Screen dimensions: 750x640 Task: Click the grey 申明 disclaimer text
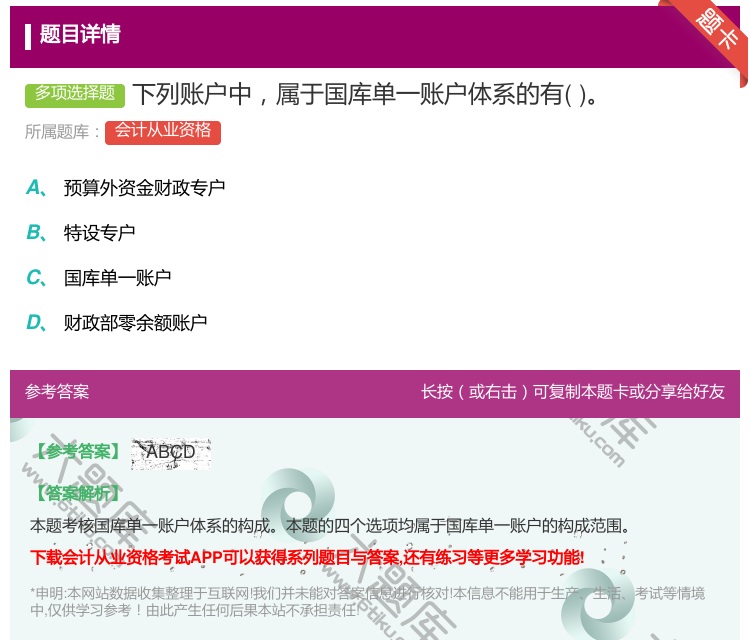click(x=367, y=602)
